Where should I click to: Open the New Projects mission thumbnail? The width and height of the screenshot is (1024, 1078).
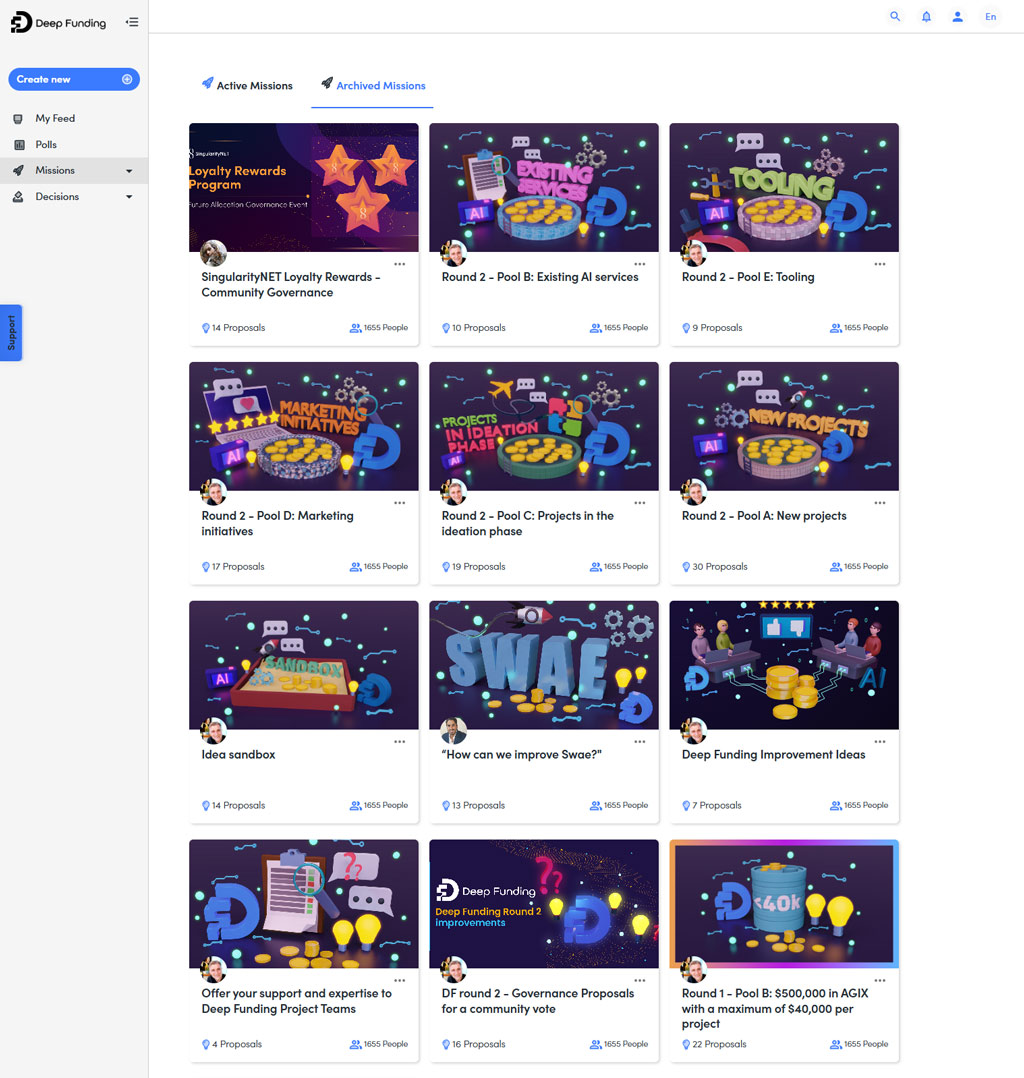(784, 426)
